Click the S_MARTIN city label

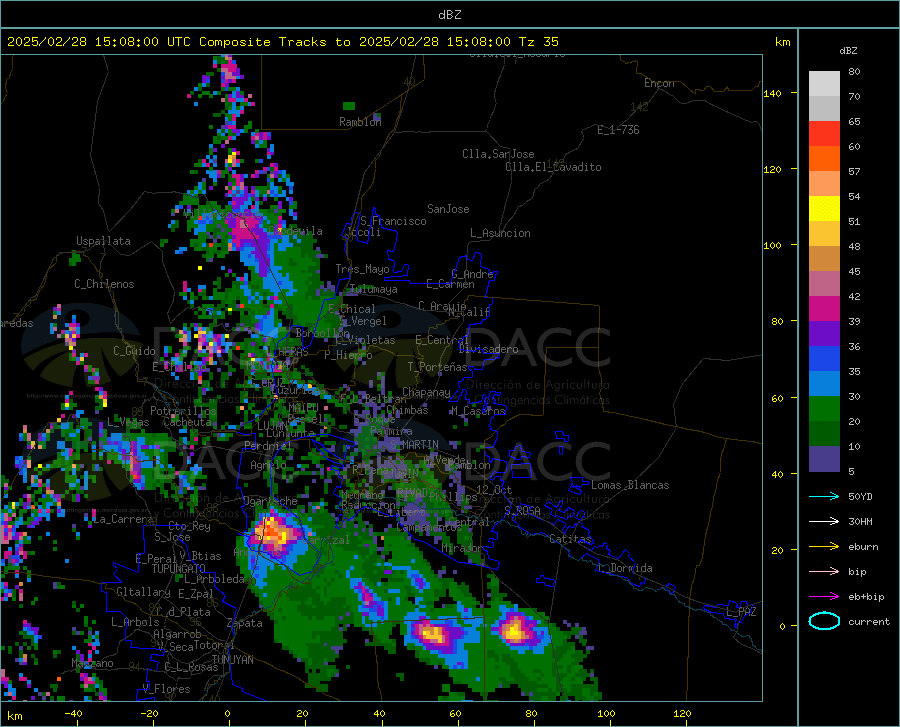(414, 445)
